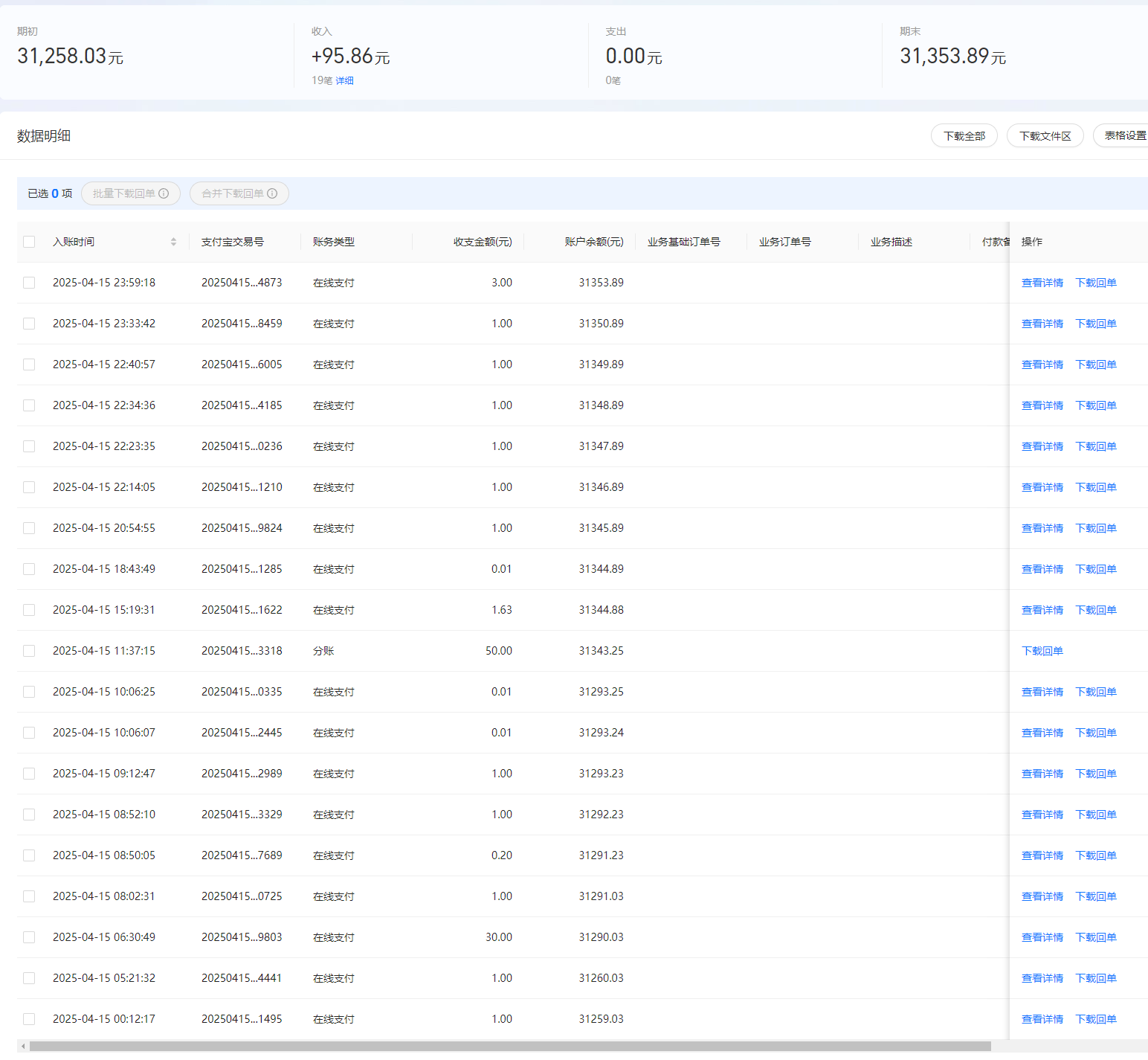This screenshot has height=1060, width=1148.
Task: Download receipt for transaction 20250415...4873
Action: click(1096, 283)
